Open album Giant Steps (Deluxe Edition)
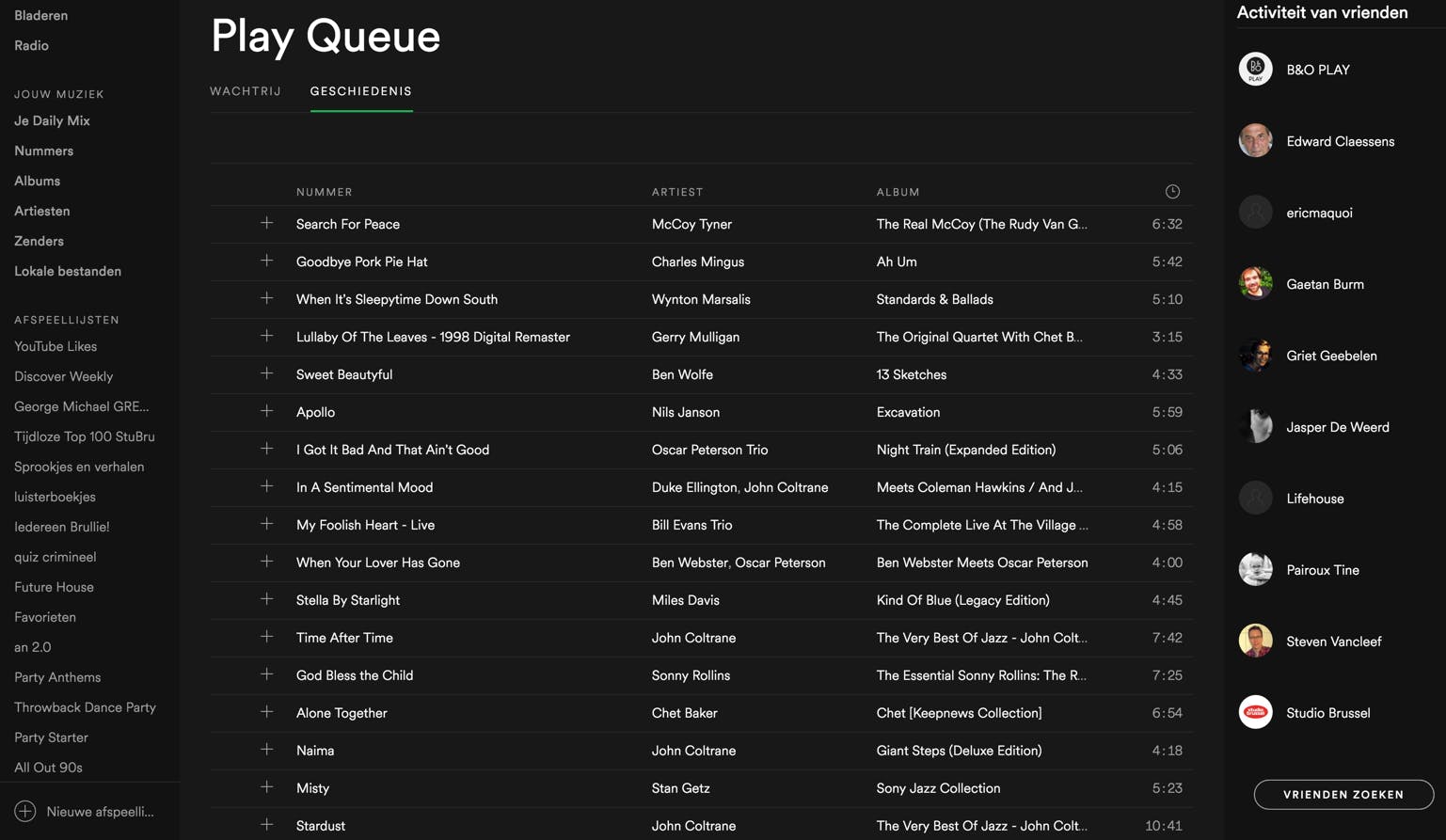 [960, 751]
